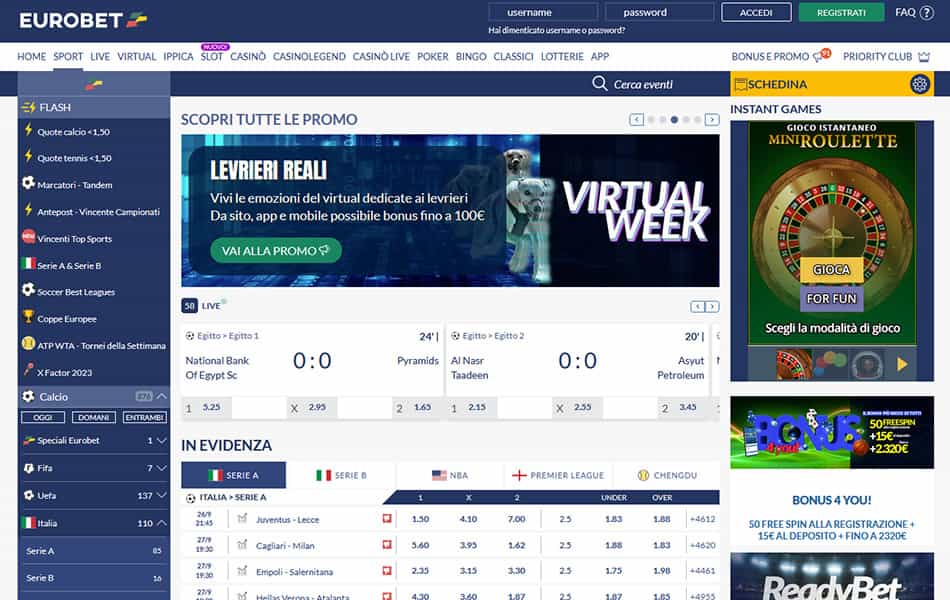Select odds 1.50 for Juventus win

pos(420,519)
